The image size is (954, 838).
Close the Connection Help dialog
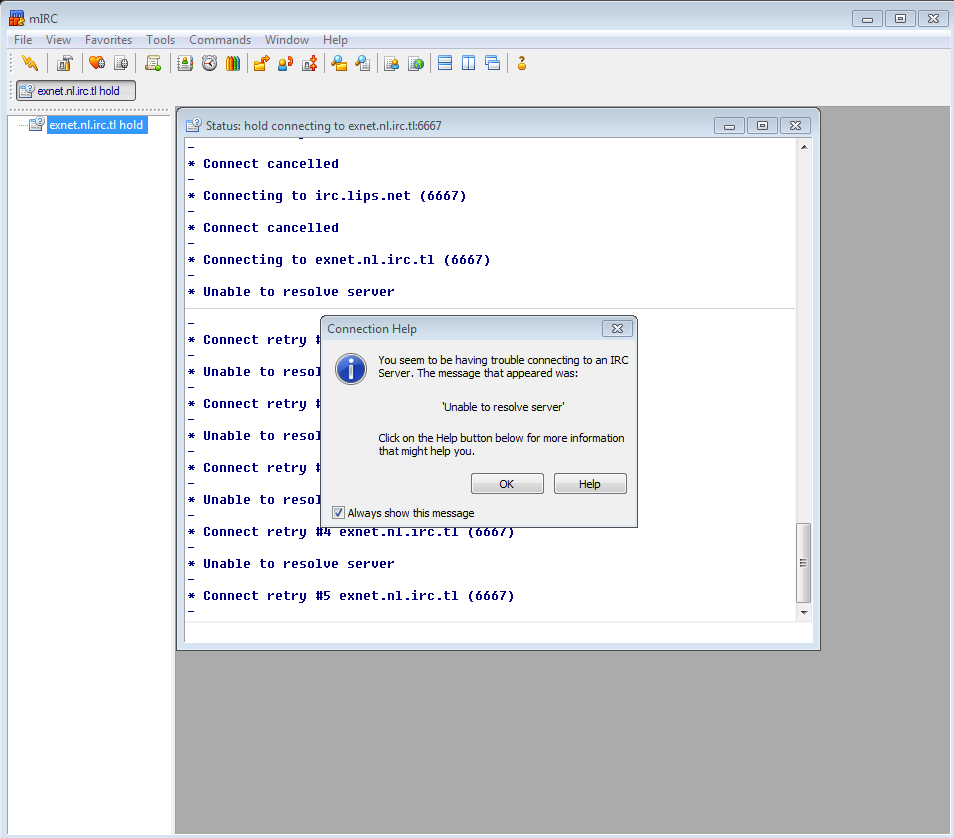pyautogui.click(x=617, y=329)
